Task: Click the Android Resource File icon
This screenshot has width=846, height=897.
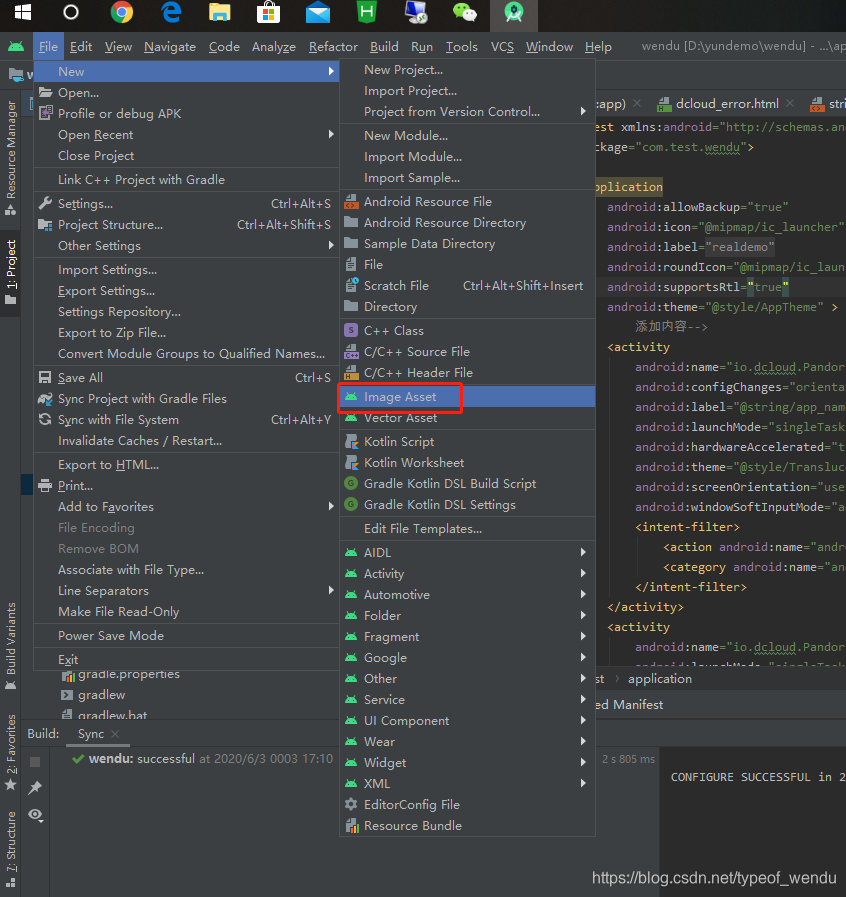Action: tap(351, 201)
